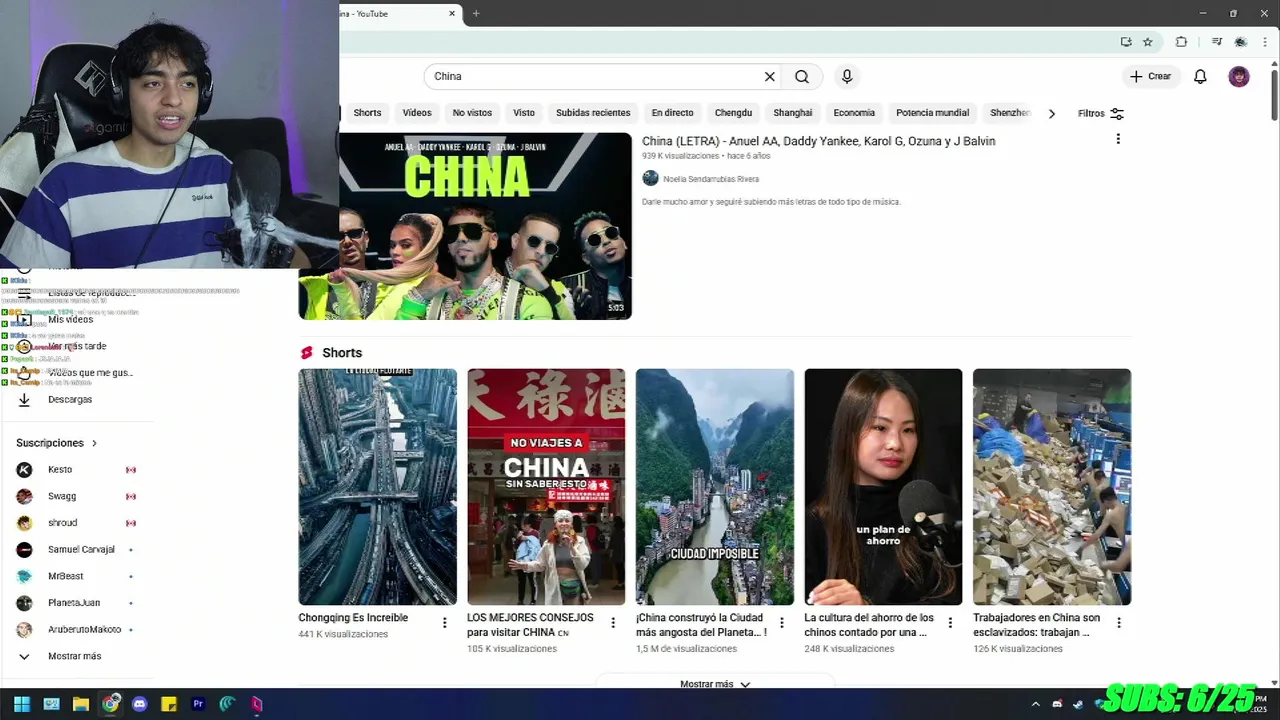Open the Chrome three-dot menu
This screenshot has height=720, width=1280.
coord(1265,42)
